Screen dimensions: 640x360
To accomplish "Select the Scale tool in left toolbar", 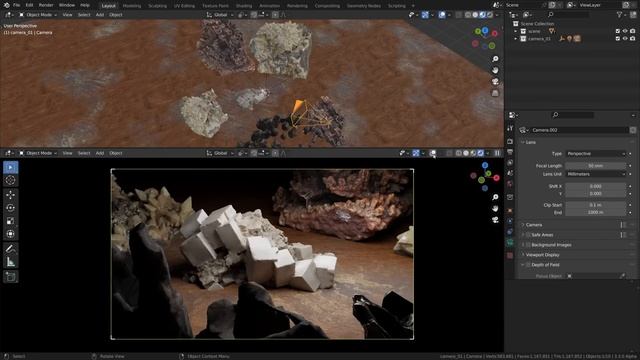I will [11, 221].
